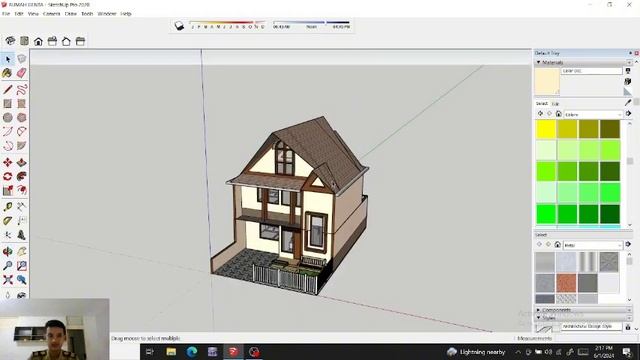Select the Freehand squiggle tool

pyautogui.click(x=22, y=89)
